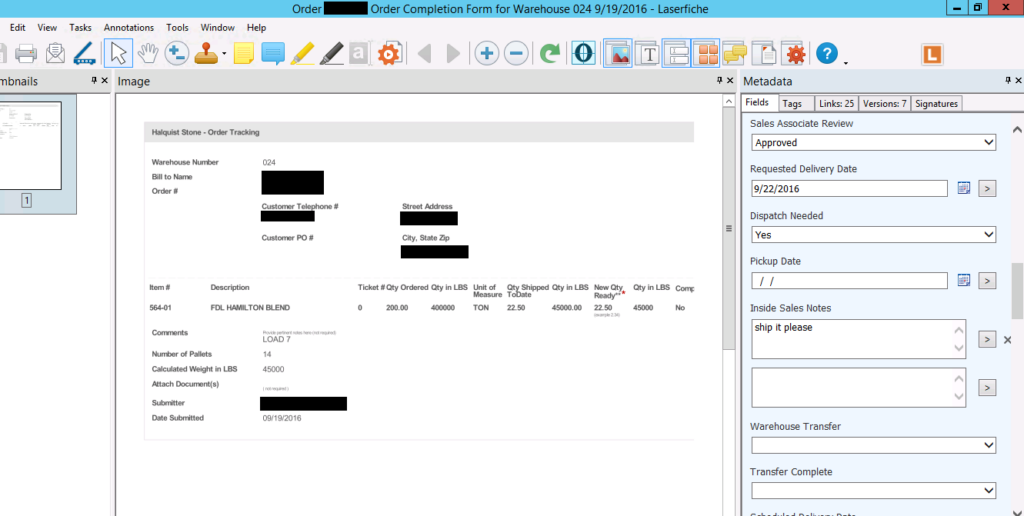Open the Annotations menu
The width and height of the screenshot is (1024, 516).
(129, 27)
